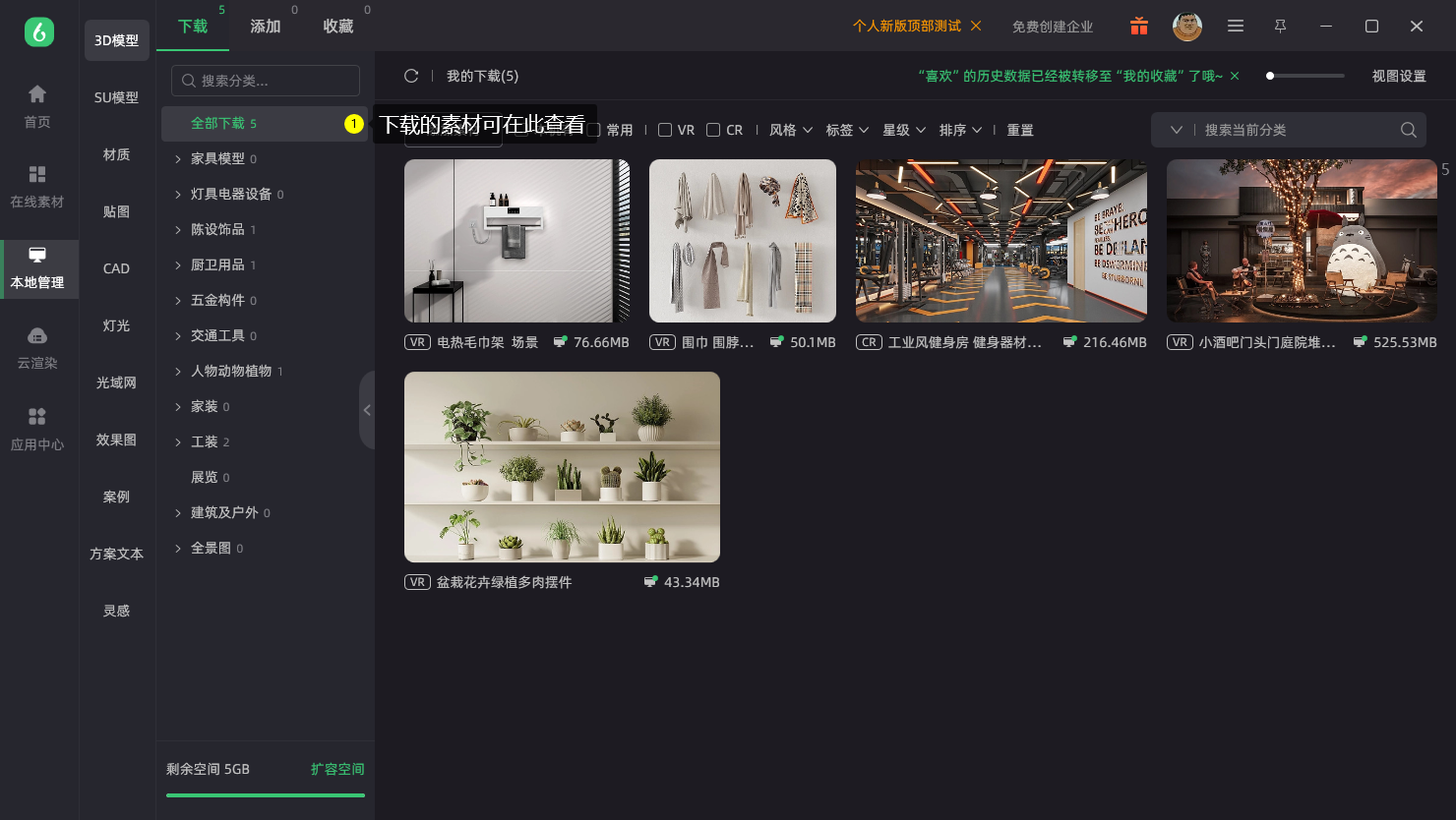Click the 搜索分类 category search field
This screenshot has height=820, width=1456.
coord(266,81)
